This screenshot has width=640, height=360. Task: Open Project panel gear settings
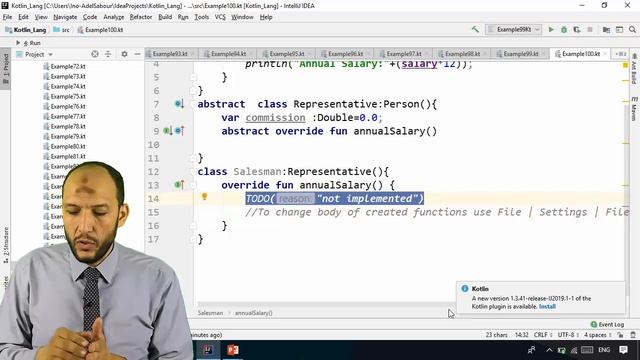tap(124, 54)
